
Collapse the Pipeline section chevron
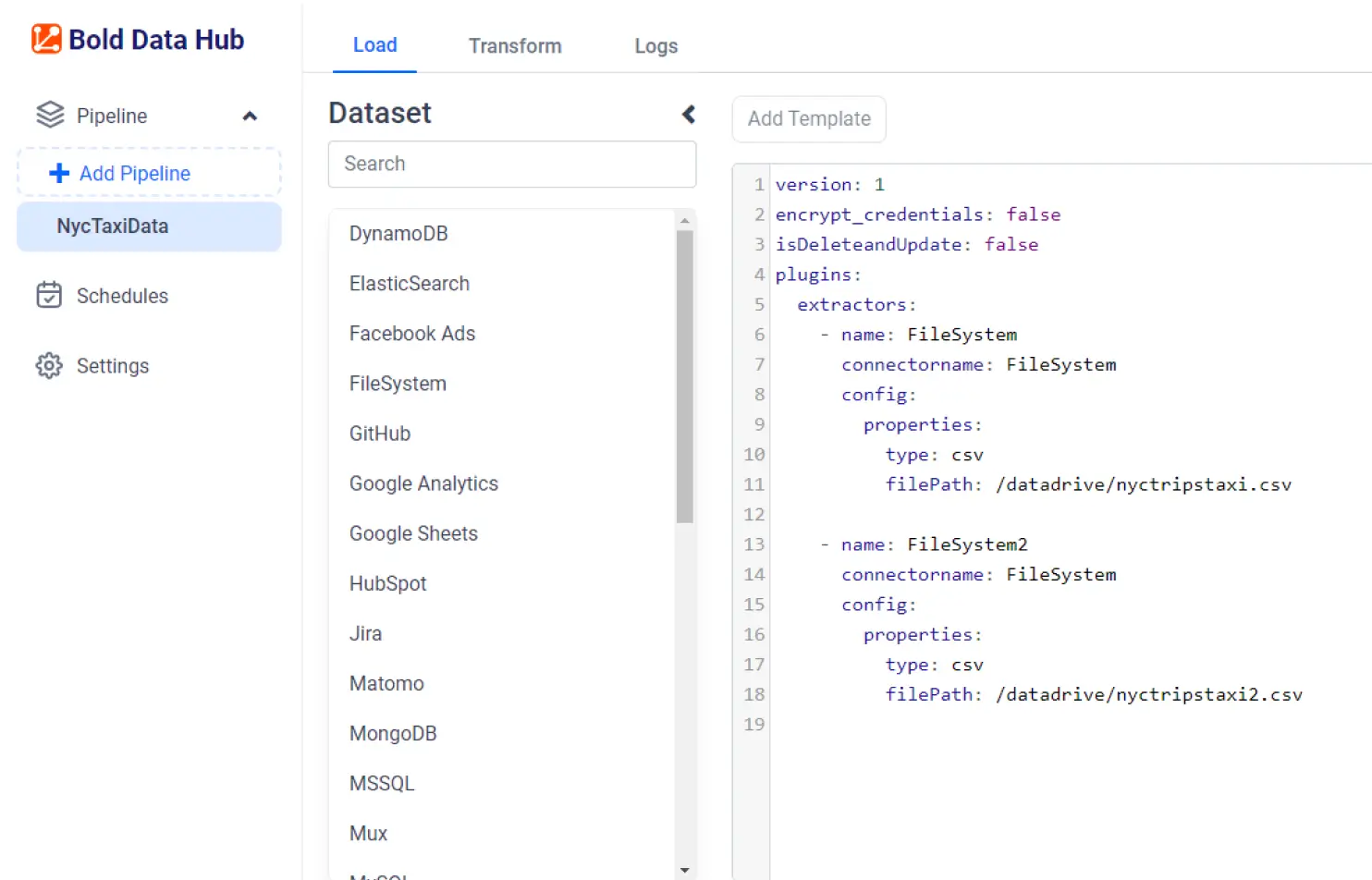point(250,116)
